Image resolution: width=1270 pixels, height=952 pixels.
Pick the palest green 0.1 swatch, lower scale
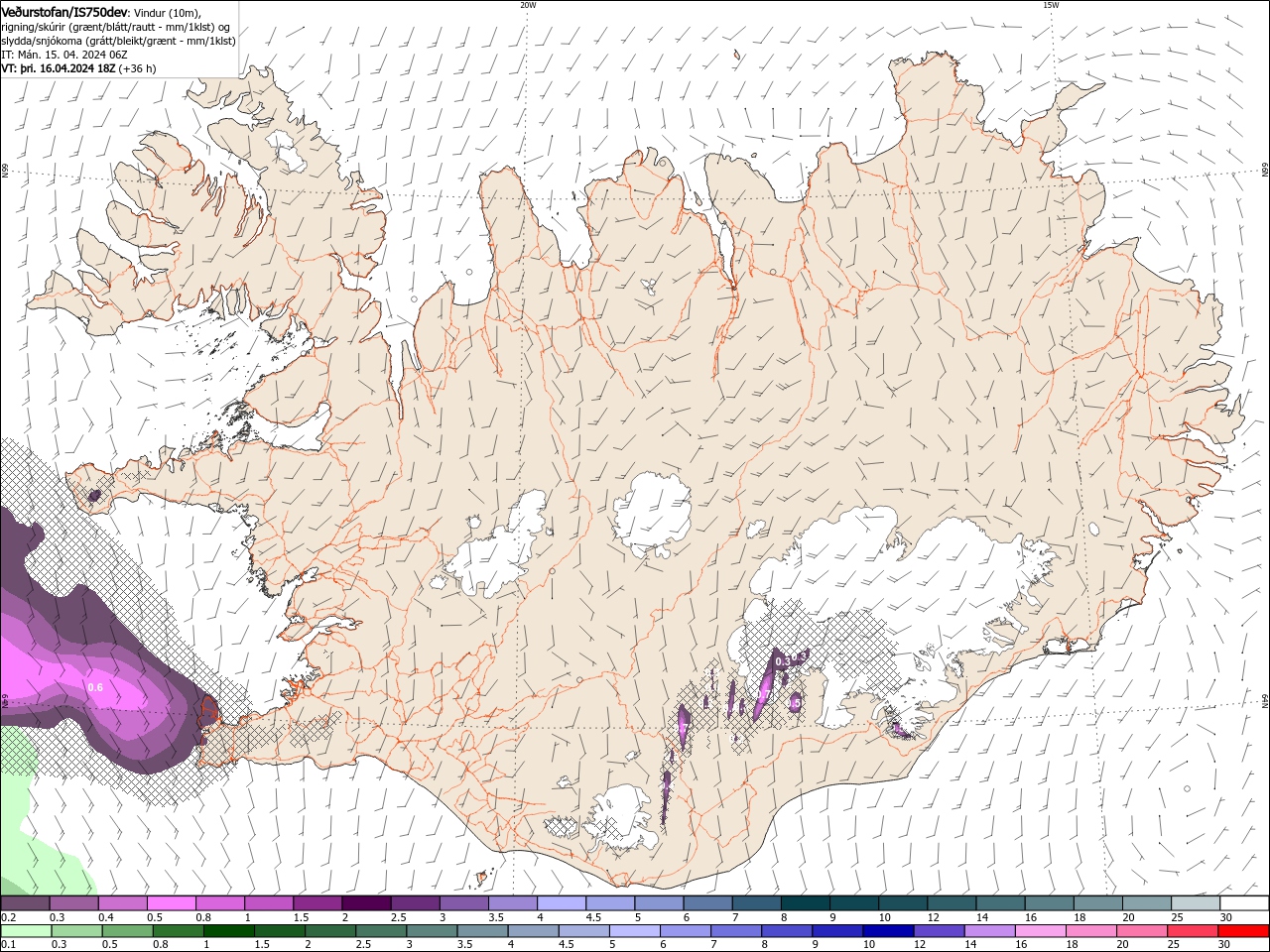coord(25,931)
